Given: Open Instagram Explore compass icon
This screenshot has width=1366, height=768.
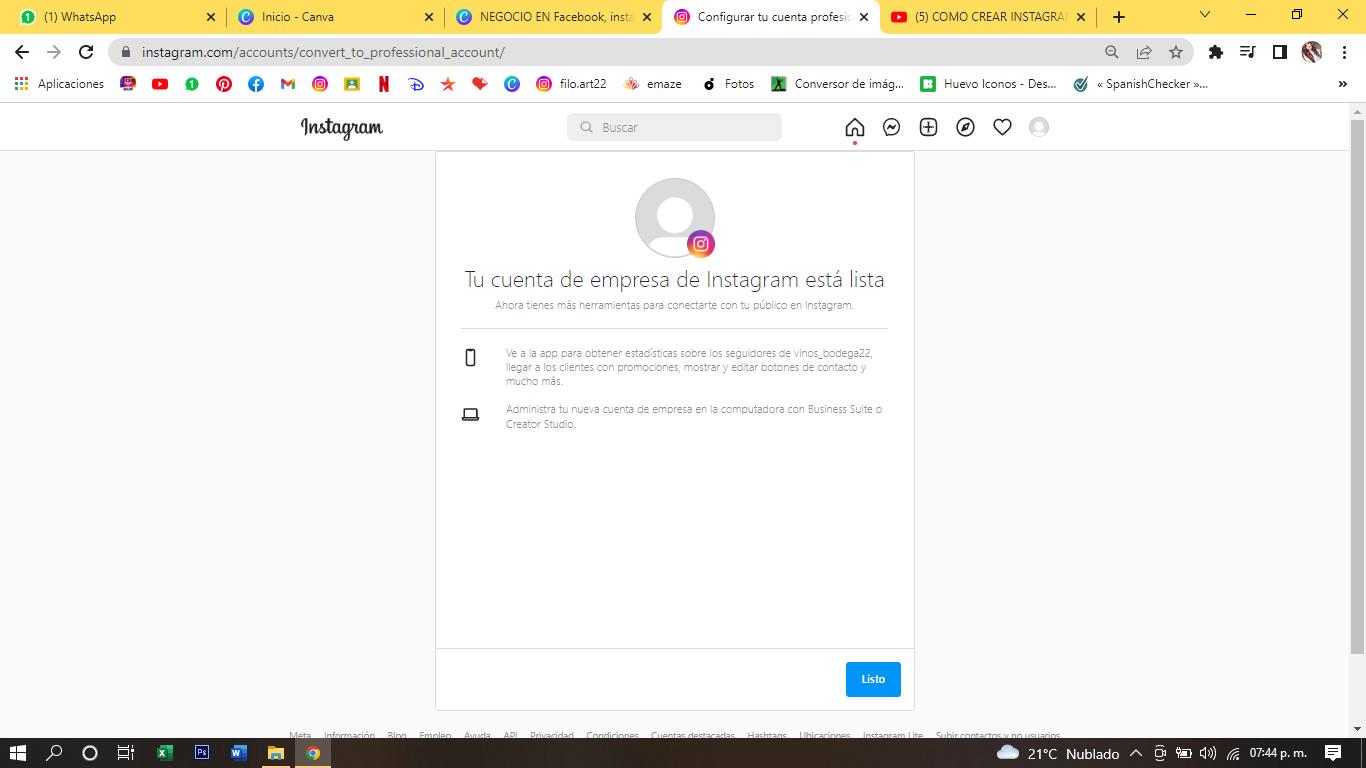Looking at the screenshot, I should [x=965, y=127].
